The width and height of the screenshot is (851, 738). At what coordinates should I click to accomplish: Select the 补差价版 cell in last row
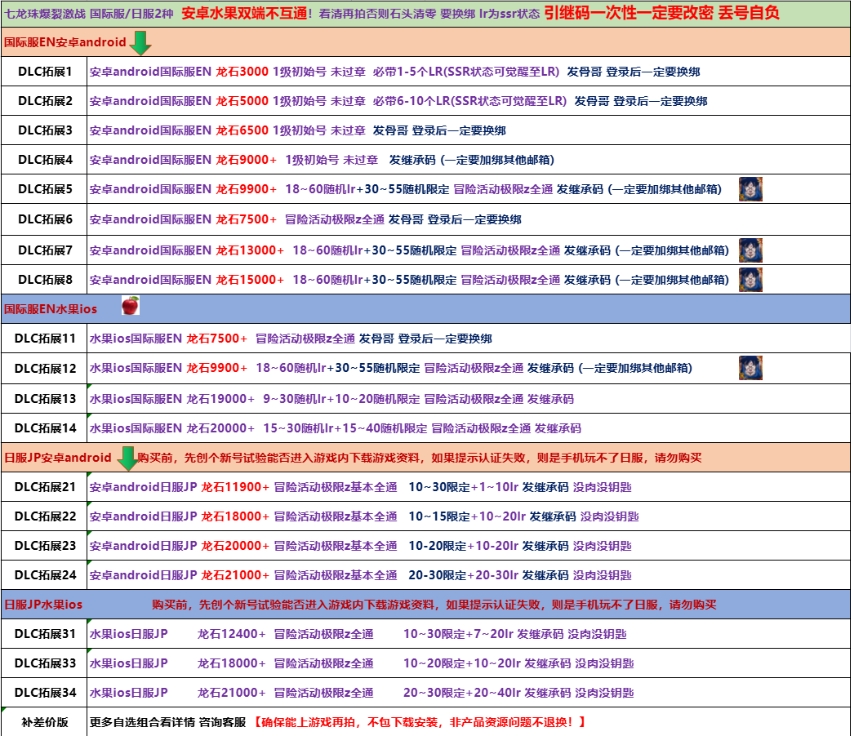pyautogui.click(x=44, y=722)
